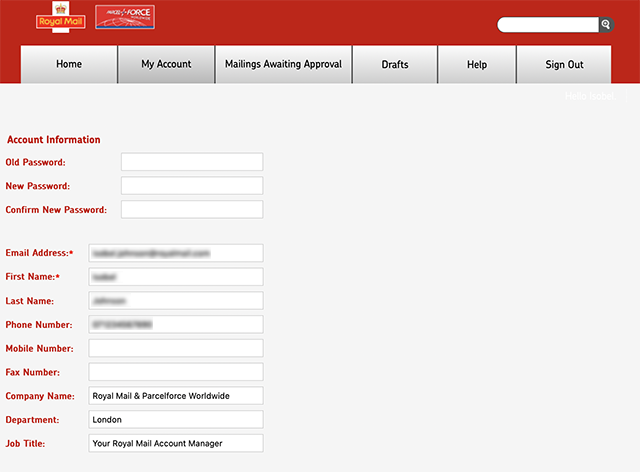Select the Fax Number input
This screenshot has width=640, height=472.
175,372
